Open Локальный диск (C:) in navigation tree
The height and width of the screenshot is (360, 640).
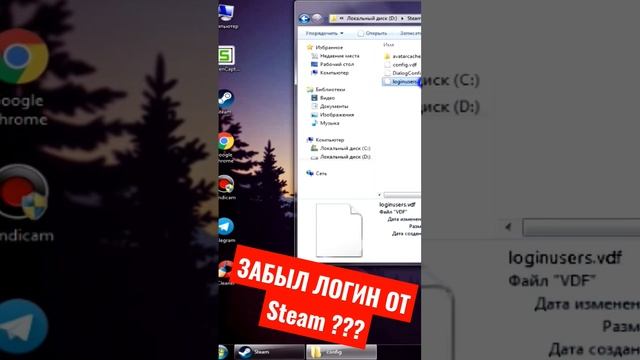(x=340, y=148)
